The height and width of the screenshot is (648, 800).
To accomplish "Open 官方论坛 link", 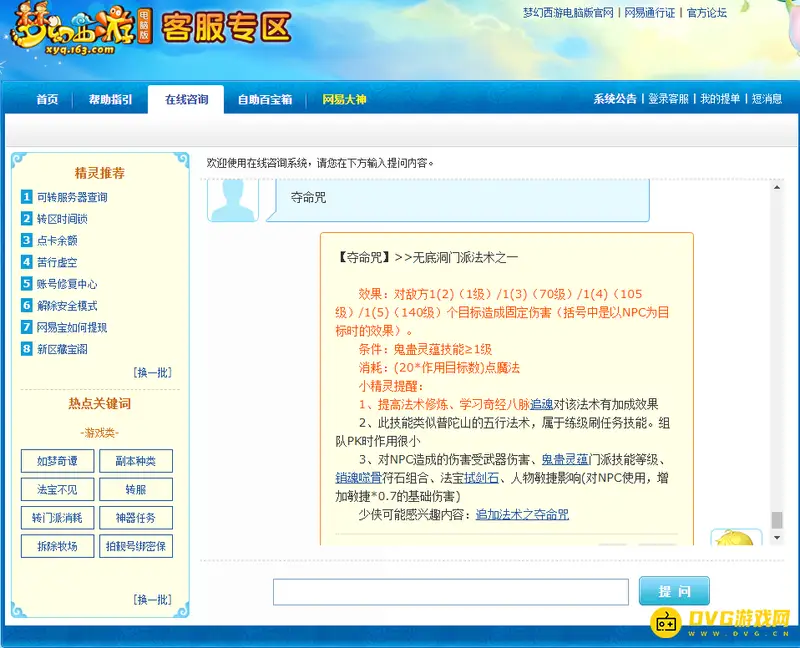I will tap(707, 13).
